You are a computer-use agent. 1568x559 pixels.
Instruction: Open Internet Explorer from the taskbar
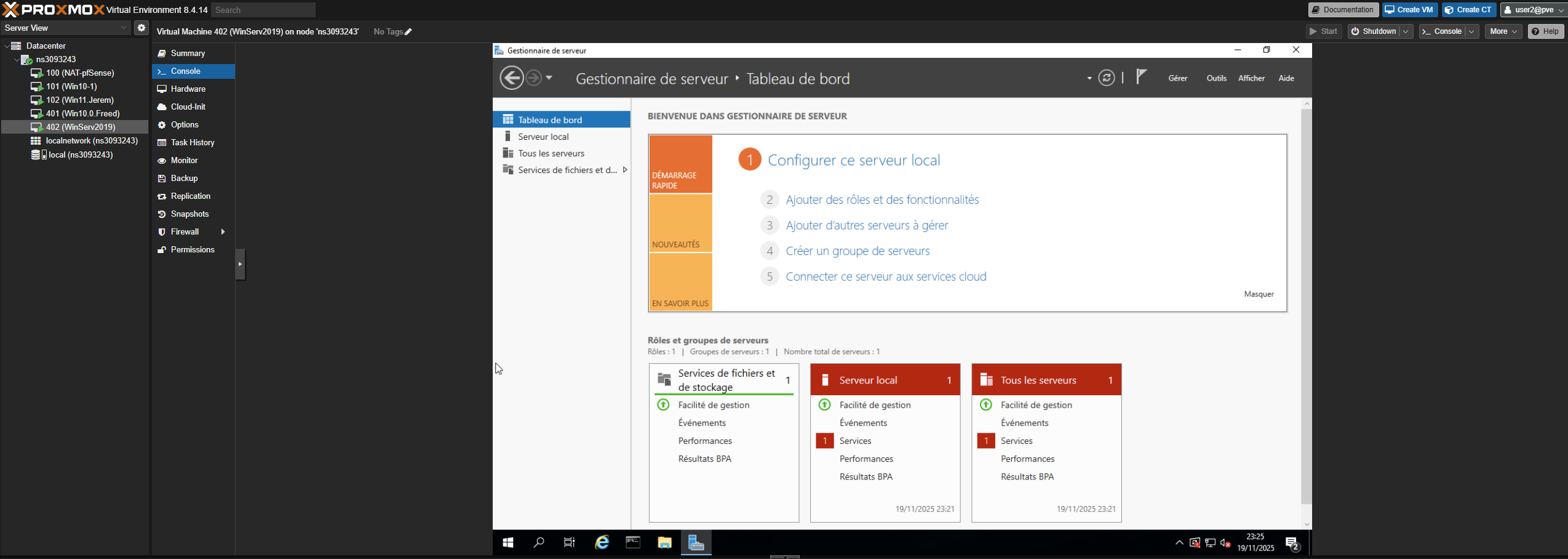[602, 542]
